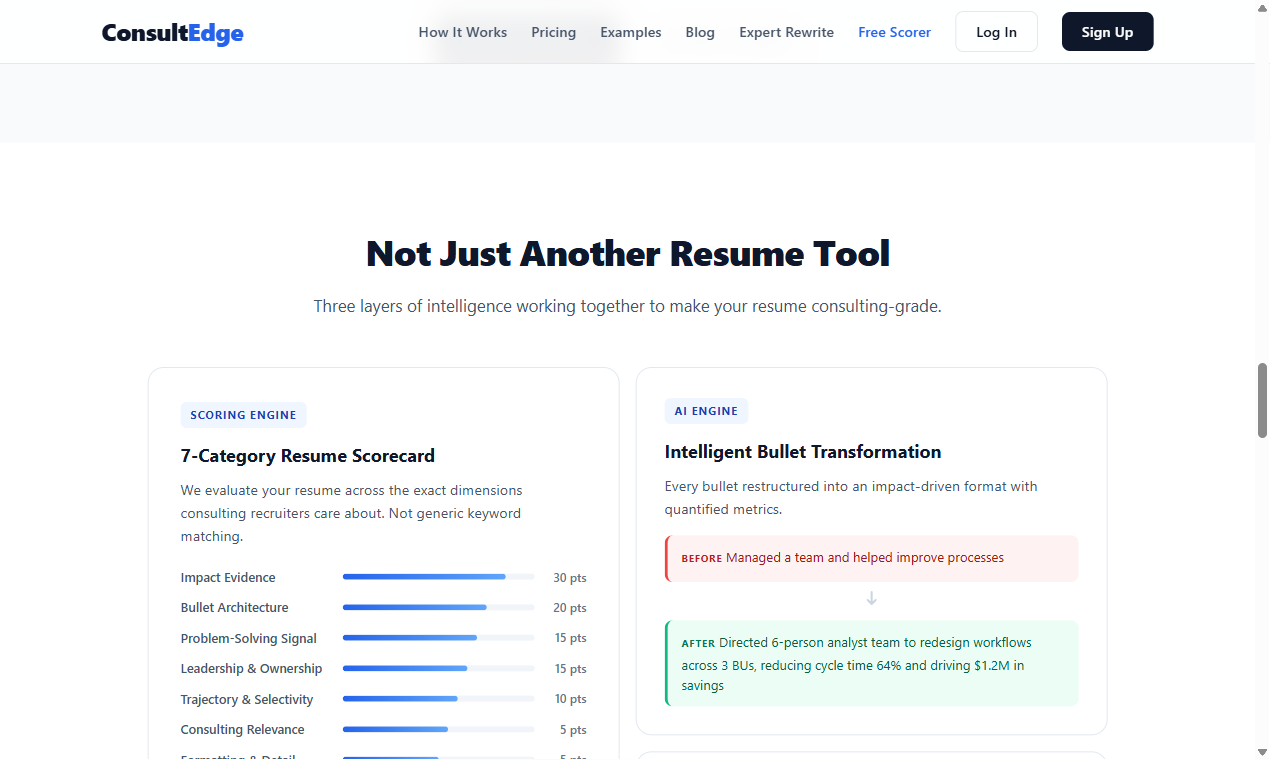Click the Impact Evidence progress bar

tap(438, 577)
